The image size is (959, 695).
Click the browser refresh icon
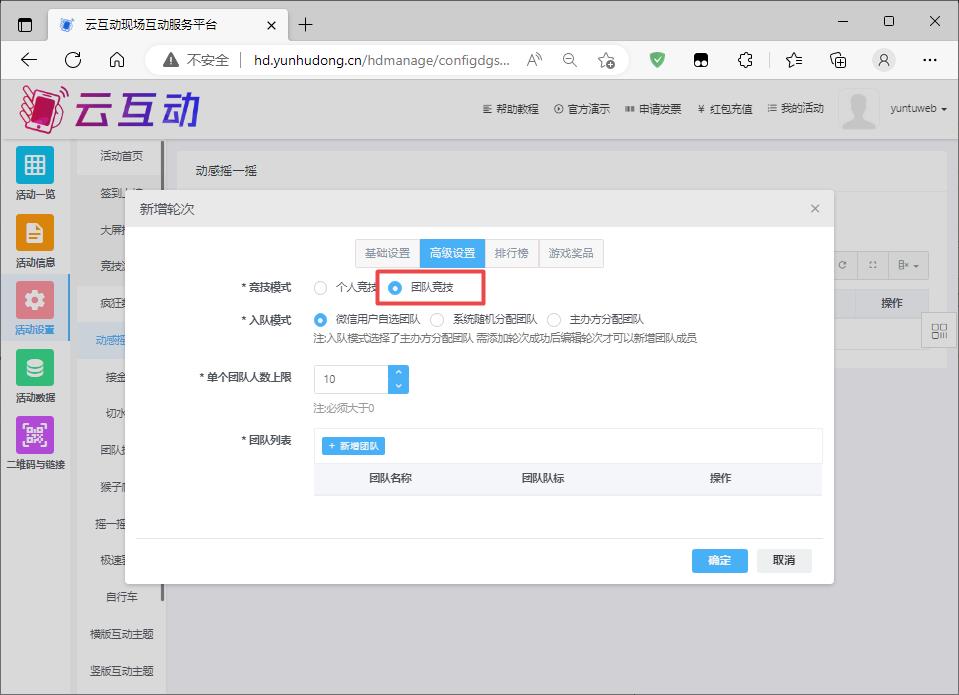tap(73, 60)
